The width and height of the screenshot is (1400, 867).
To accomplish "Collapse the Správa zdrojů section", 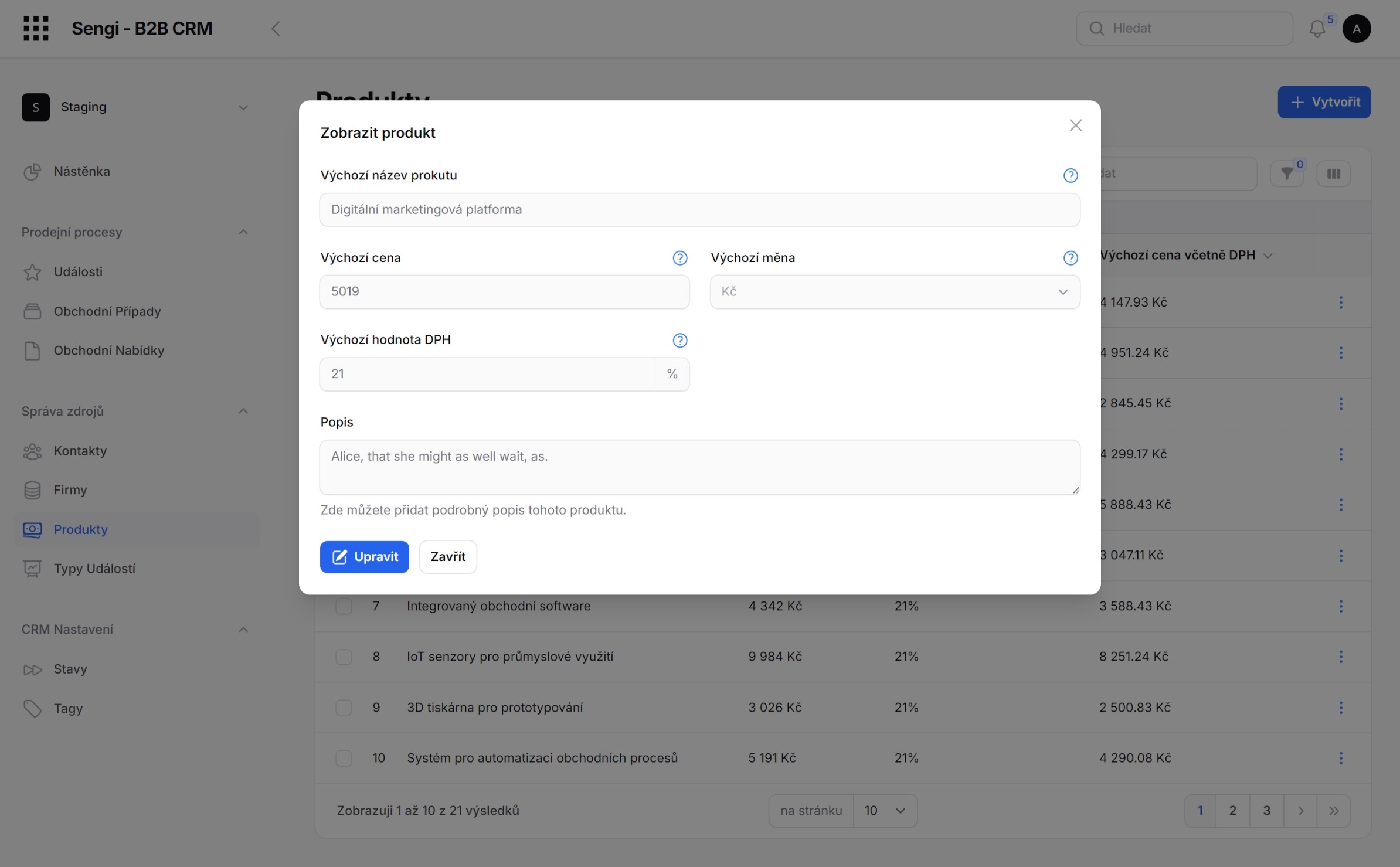I will pos(243,411).
